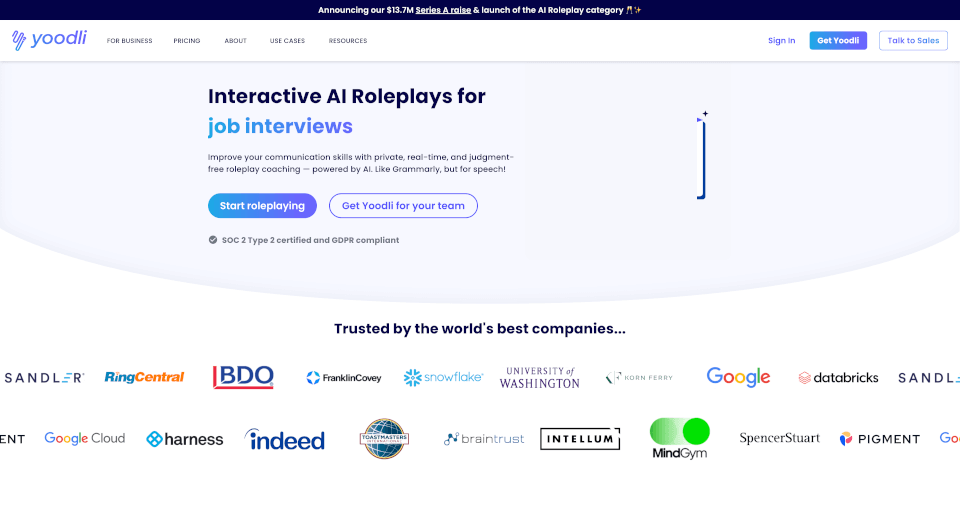Open the About menu
Image resolution: width=960 pixels, height=531 pixels.
pyautogui.click(x=235, y=41)
